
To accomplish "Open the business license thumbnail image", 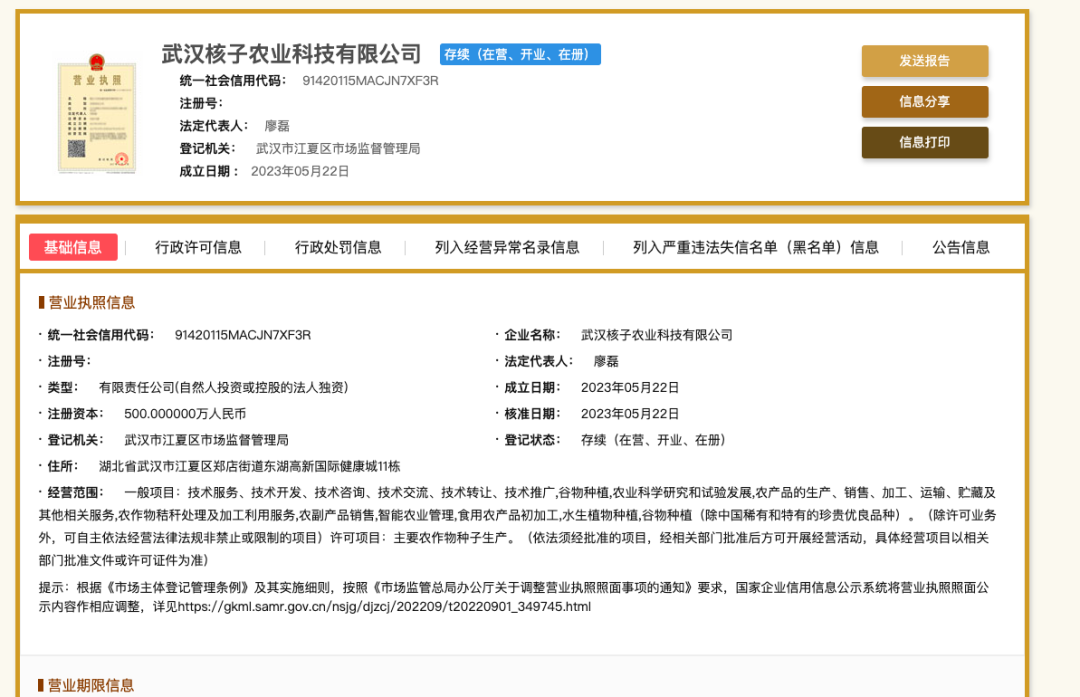I will [96, 113].
